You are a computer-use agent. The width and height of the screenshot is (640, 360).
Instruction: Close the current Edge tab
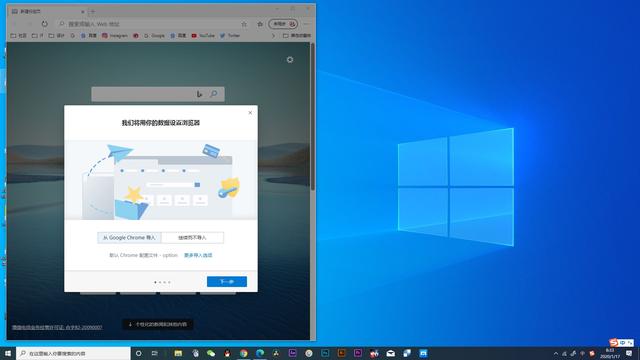pos(83,12)
